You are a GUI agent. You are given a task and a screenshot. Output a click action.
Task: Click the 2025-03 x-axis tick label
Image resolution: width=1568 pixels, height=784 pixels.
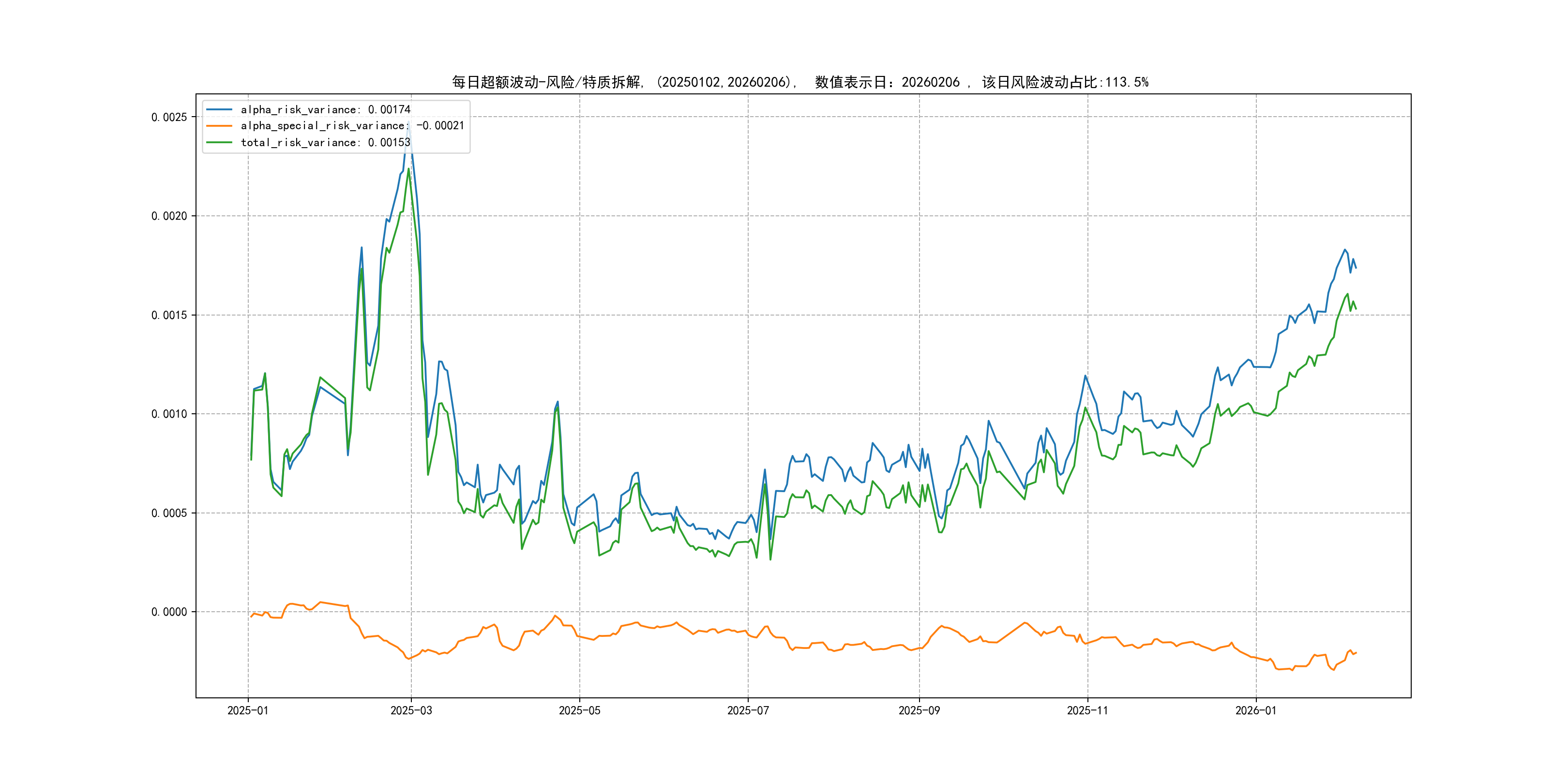click(x=411, y=710)
